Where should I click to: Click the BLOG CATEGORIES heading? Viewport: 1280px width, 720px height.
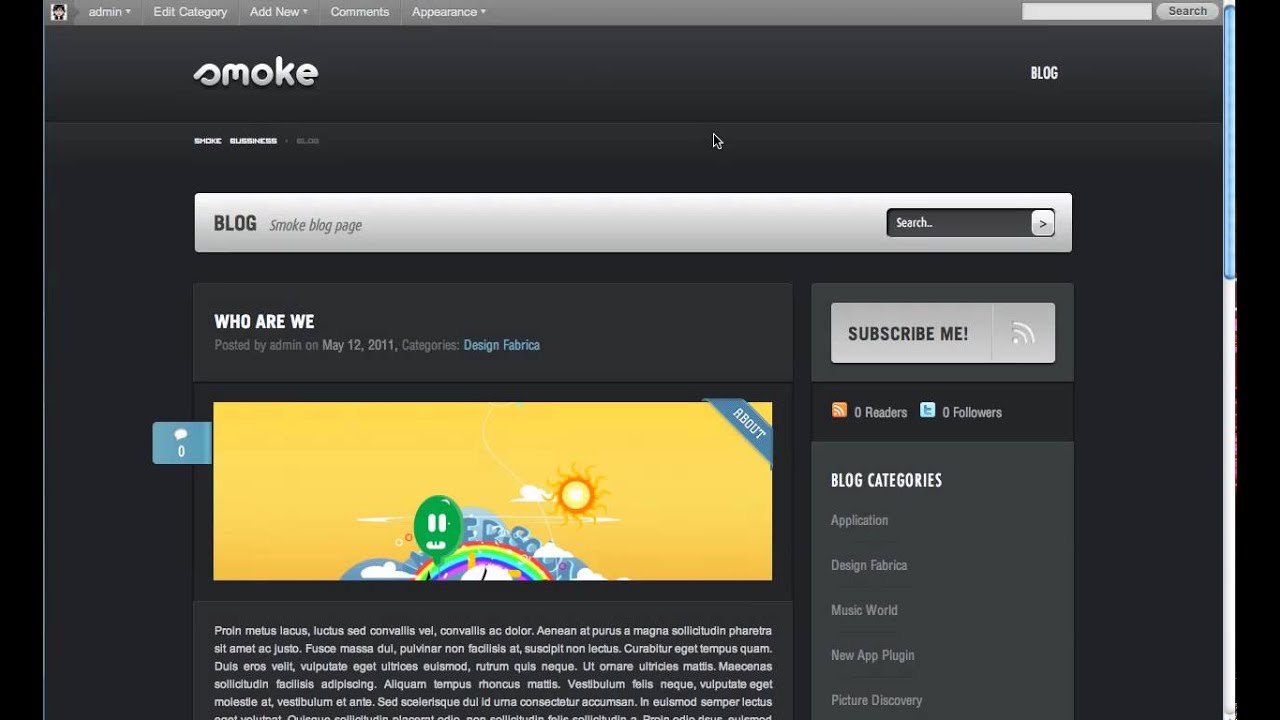coord(886,480)
